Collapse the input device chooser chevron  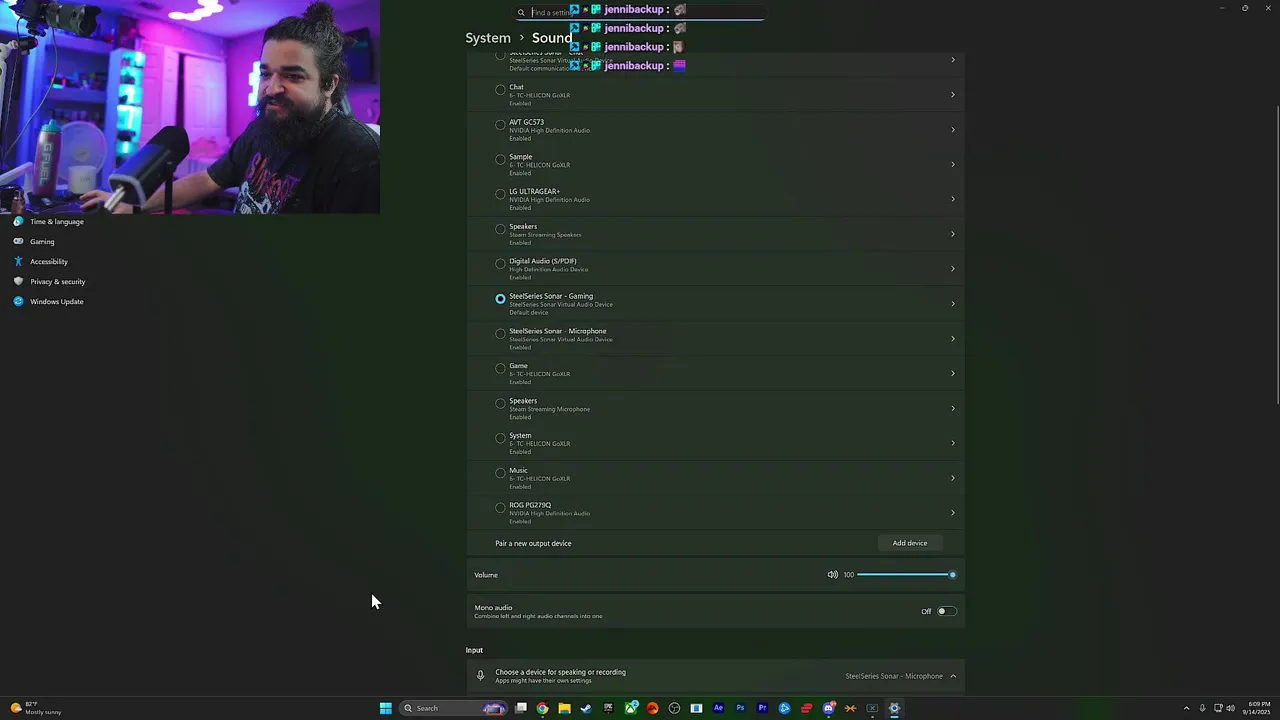[953, 676]
